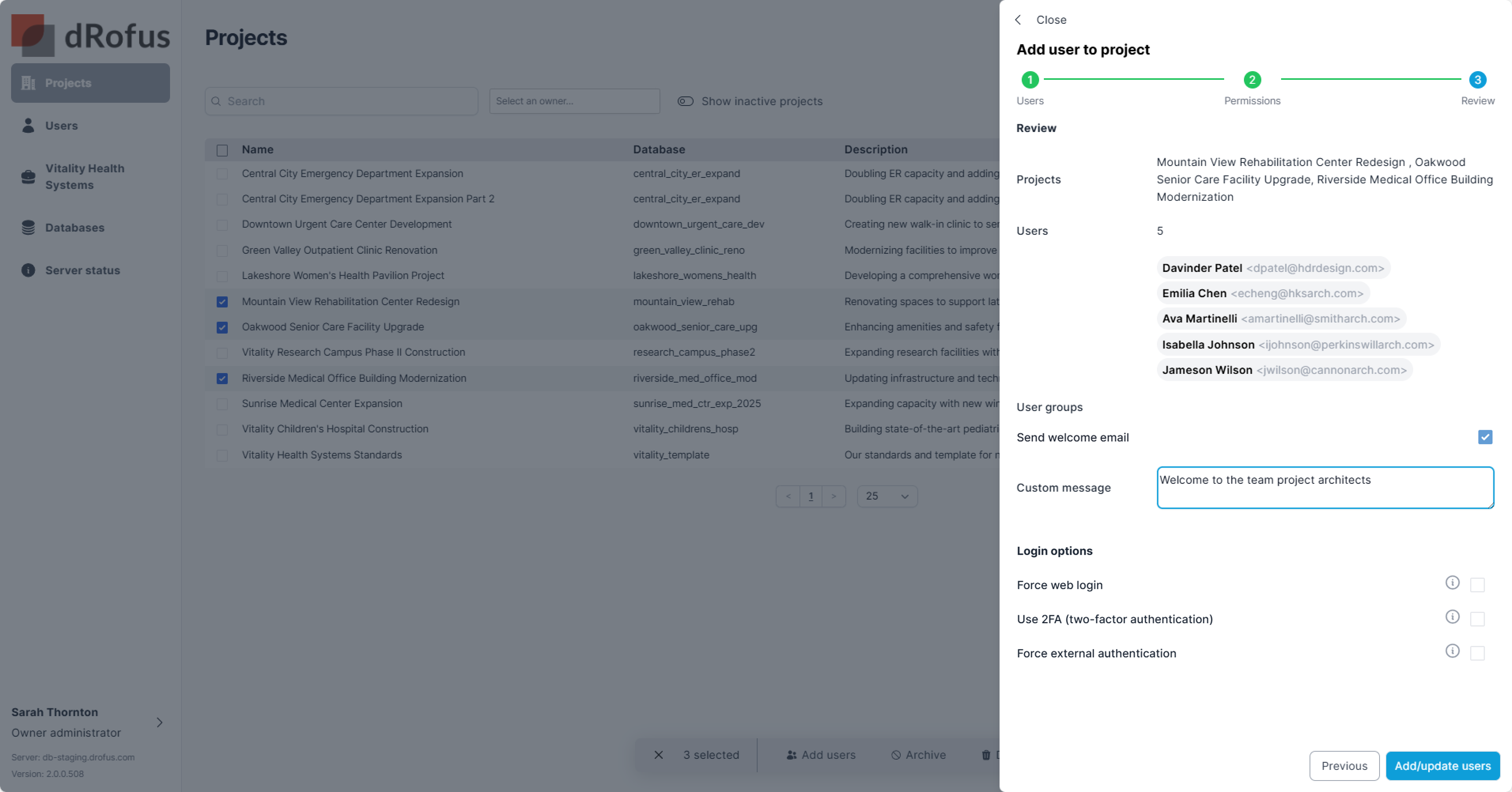1512x792 pixels.
Task: Click the info icon for Use 2FA
Action: (x=1452, y=617)
